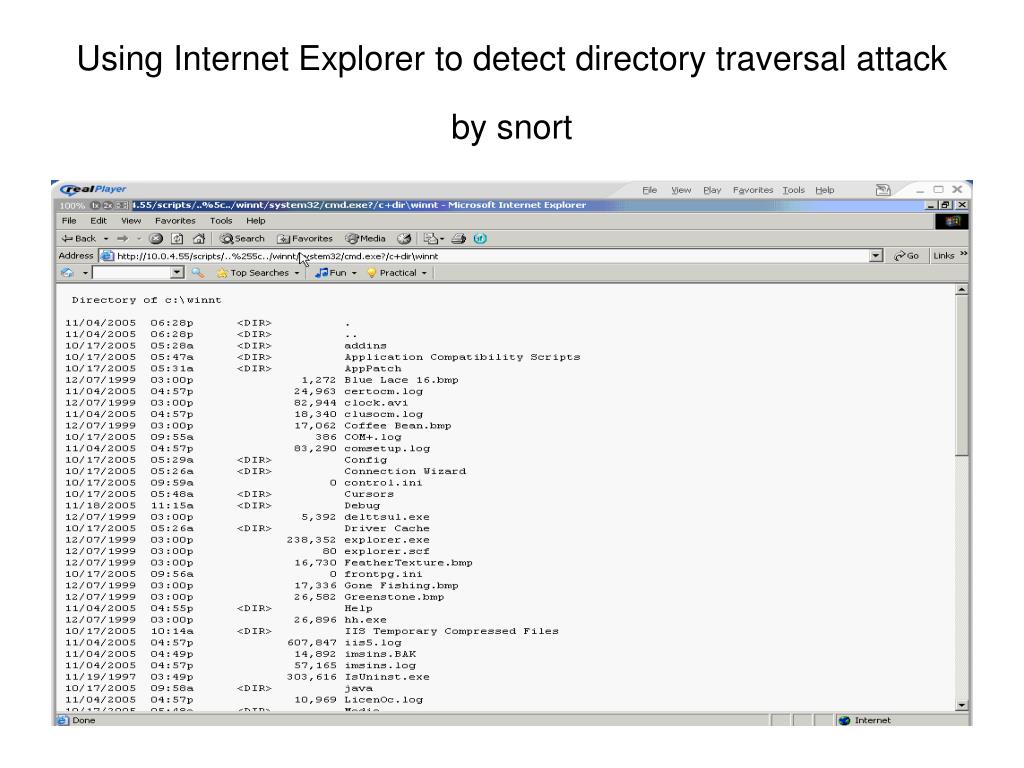The height and width of the screenshot is (768, 1024).
Task: Click the page icon in address bar
Action: click(106, 256)
